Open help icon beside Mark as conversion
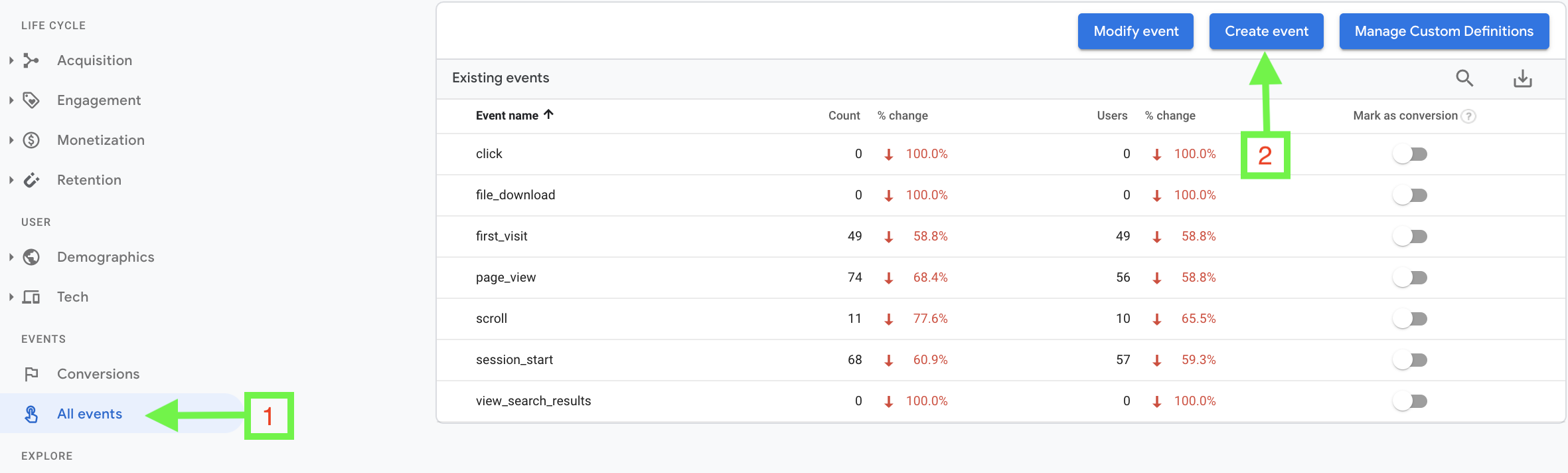Viewport: 1568px width, 473px height. coord(1469,116)
